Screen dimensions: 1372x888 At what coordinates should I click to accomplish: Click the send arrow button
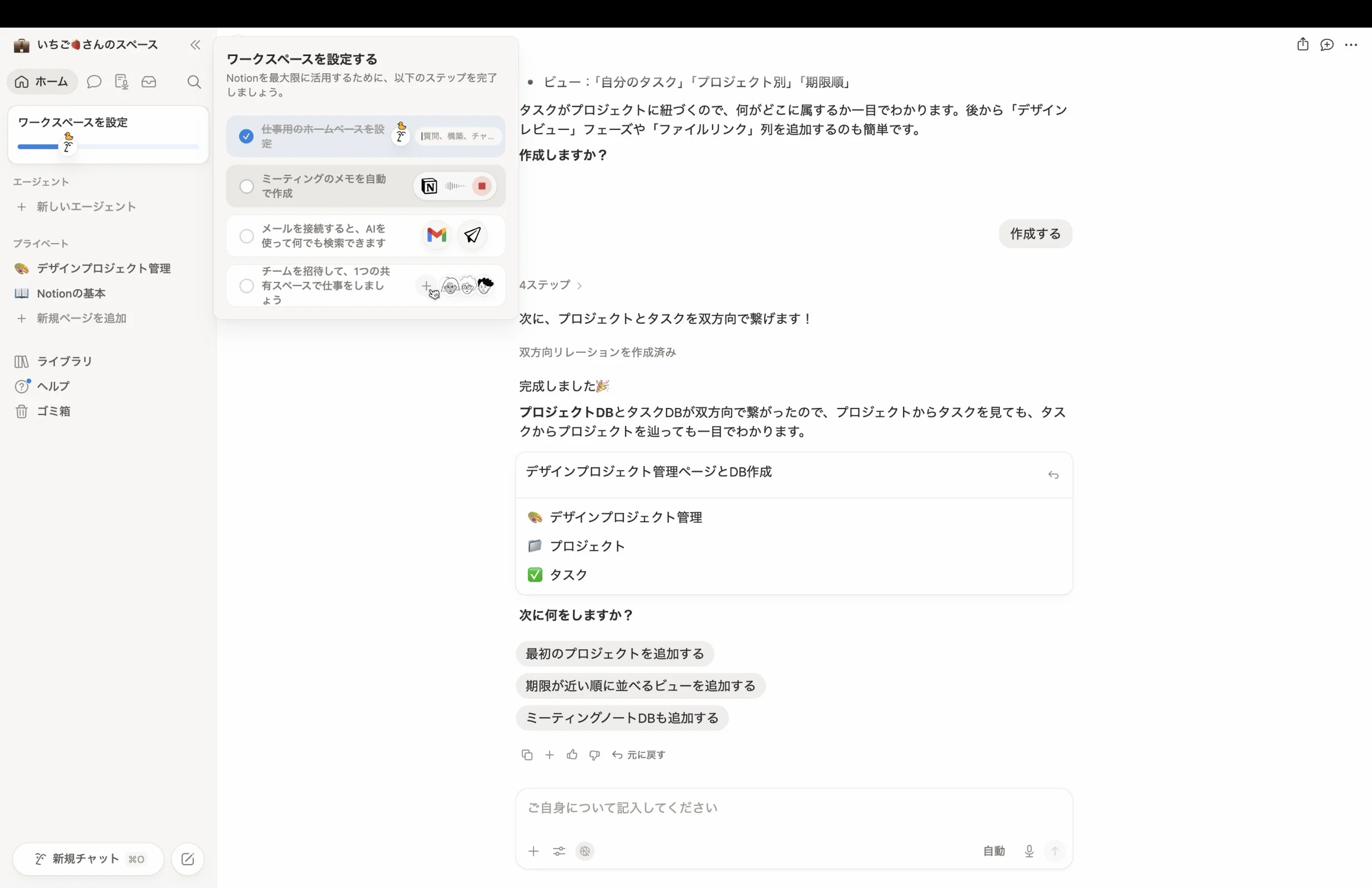pyautogui.click(x=1055, y=851)
